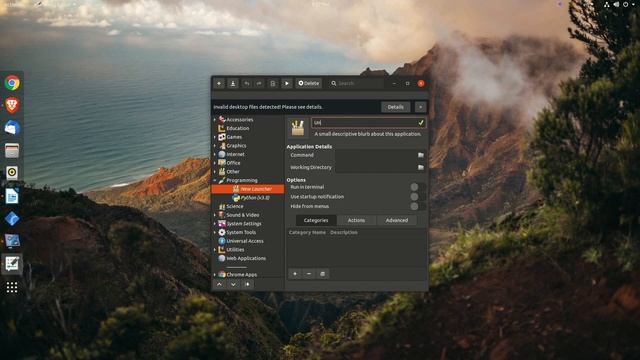Expand the Chrome Apps category arrow
640x360 pixels.
215,275
